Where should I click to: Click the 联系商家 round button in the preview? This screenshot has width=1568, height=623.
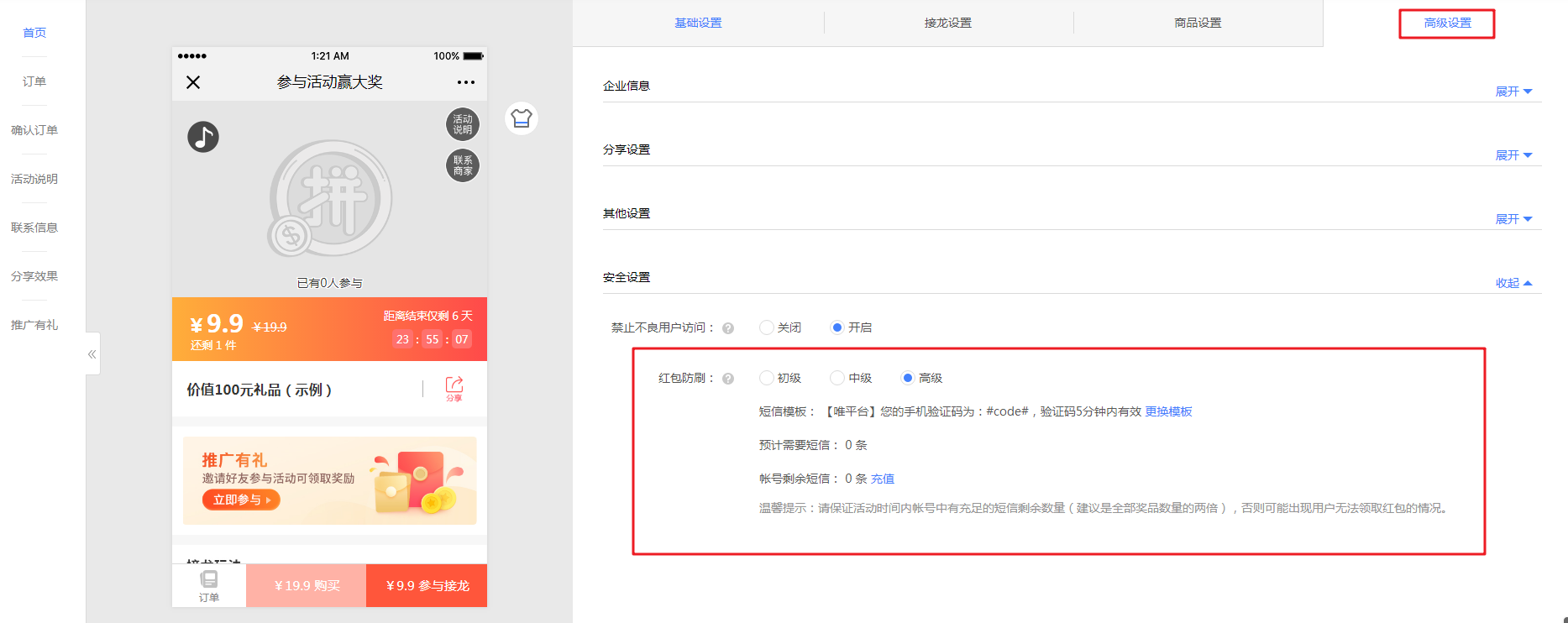(x=463, y=165)
